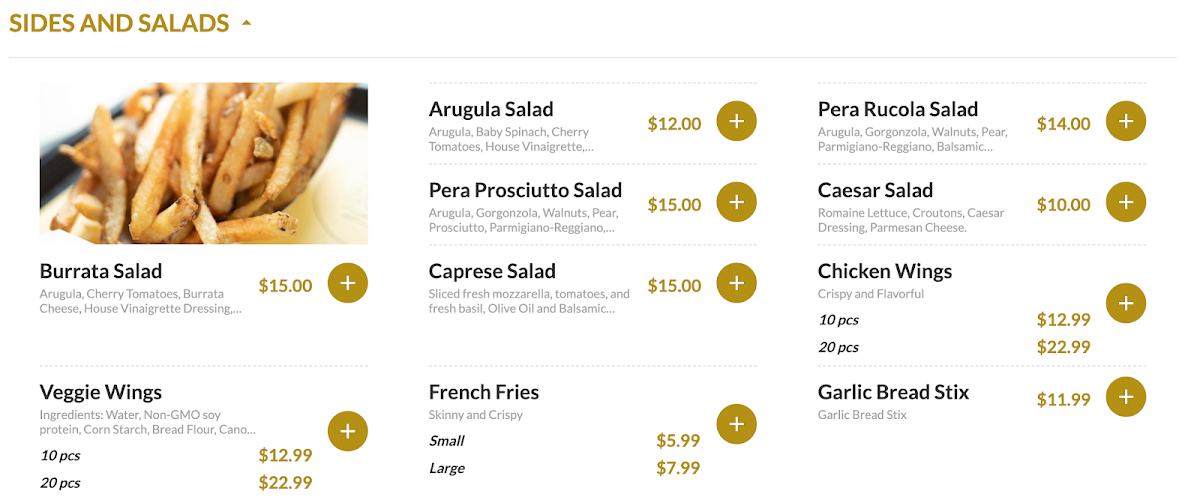
Task: Select 10 pcs option for Veggie Wings
Action: coord(60,456)
